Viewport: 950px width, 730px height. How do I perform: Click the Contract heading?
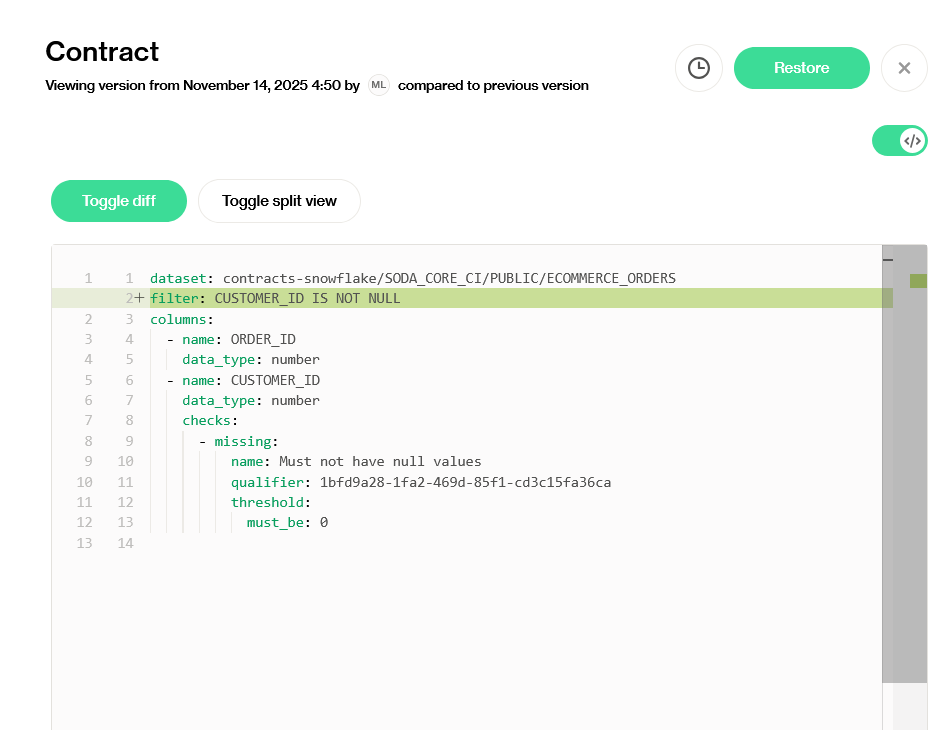[x=102, y=51]
